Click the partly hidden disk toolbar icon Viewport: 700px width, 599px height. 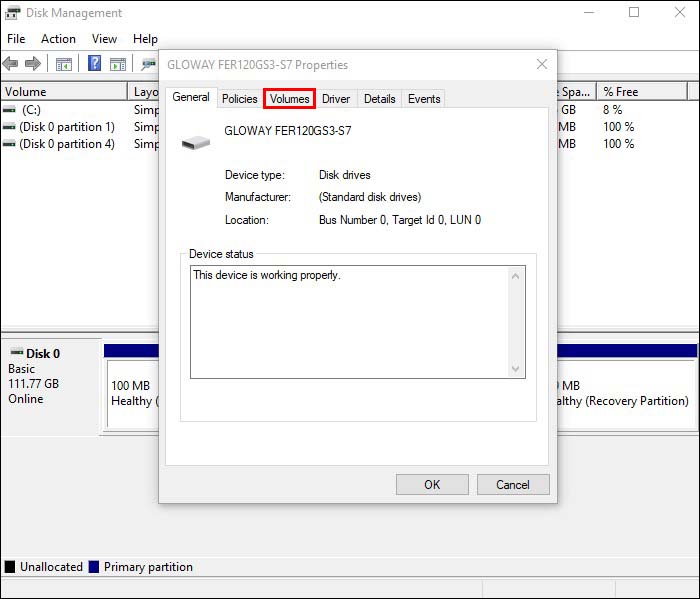[149, 64]
